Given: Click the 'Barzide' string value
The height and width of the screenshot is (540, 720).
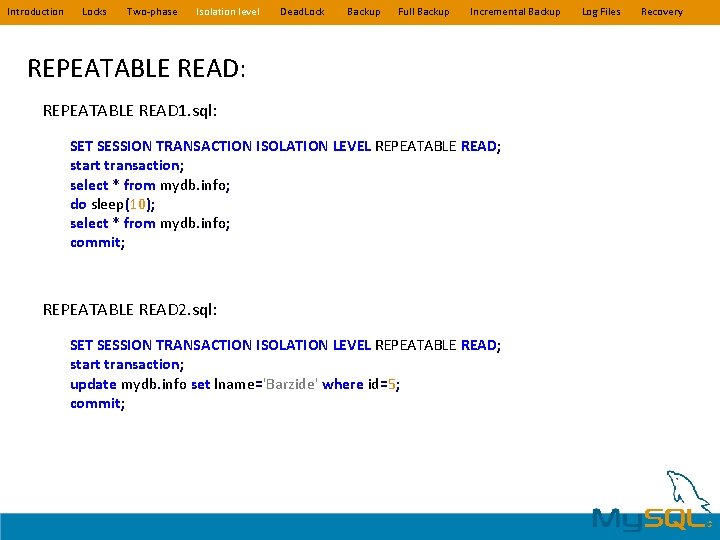Looking at the screenshot, I should [290, 384].
